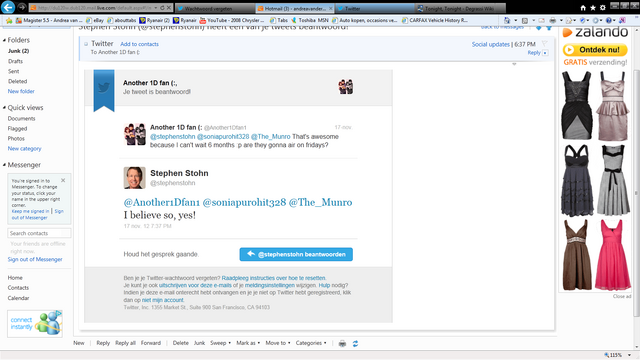Open the Move to dropdown
Viewport: 640px width, 360px height.
278,343
